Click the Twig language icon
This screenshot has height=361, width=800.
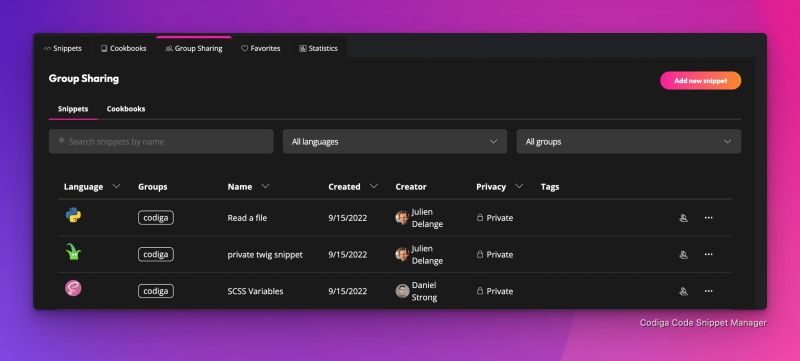[73, 252]
